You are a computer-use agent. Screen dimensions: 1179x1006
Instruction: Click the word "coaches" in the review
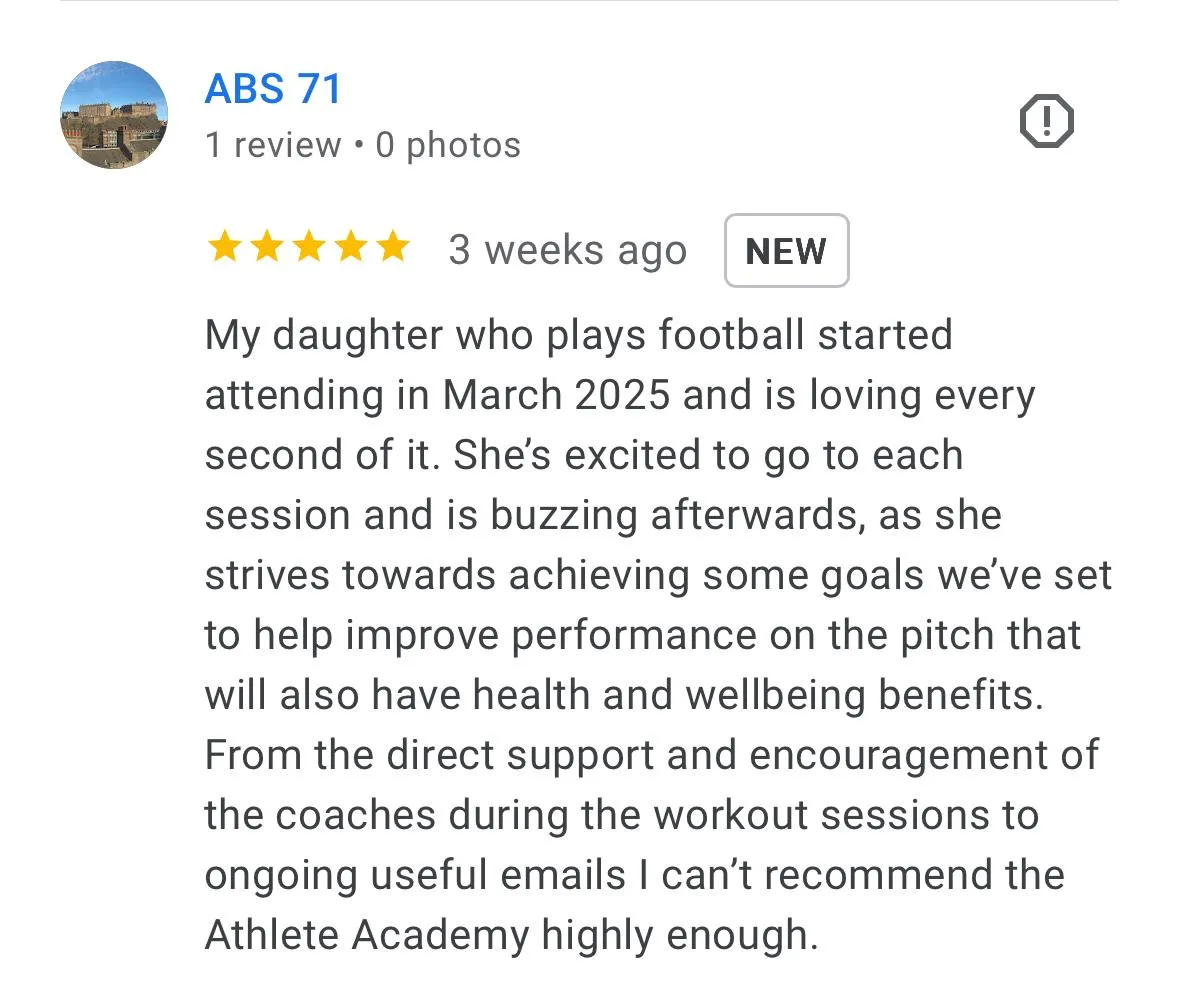click(355, 816)
